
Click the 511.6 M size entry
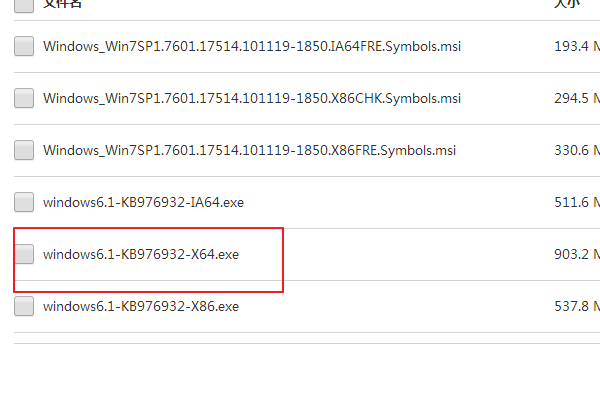(576, 202)
